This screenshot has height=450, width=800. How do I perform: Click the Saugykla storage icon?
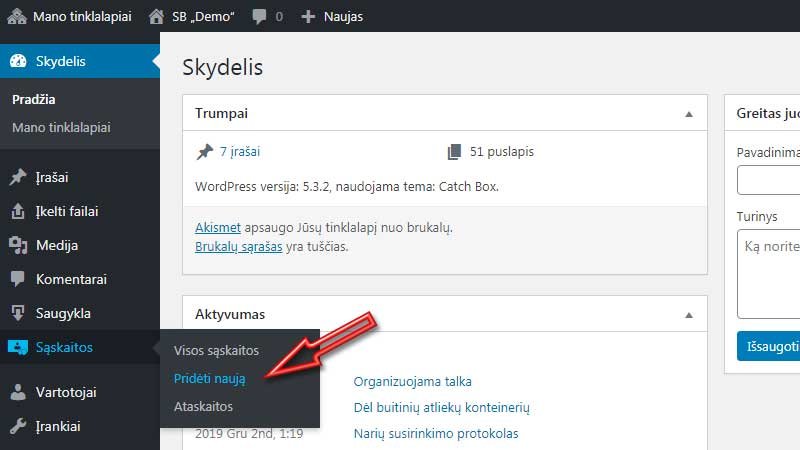[x=18, y=313]
